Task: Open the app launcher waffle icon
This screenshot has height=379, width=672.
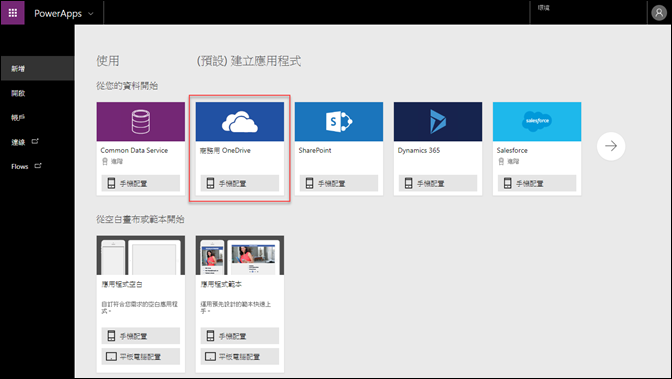Action: 13,13
